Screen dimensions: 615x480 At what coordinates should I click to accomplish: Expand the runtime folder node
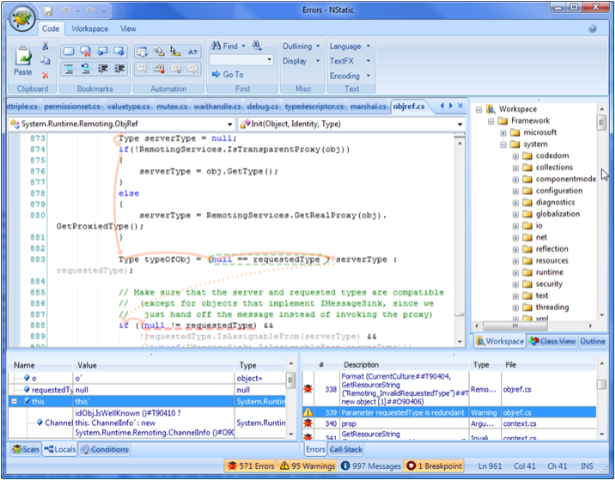tap(516, 273)
